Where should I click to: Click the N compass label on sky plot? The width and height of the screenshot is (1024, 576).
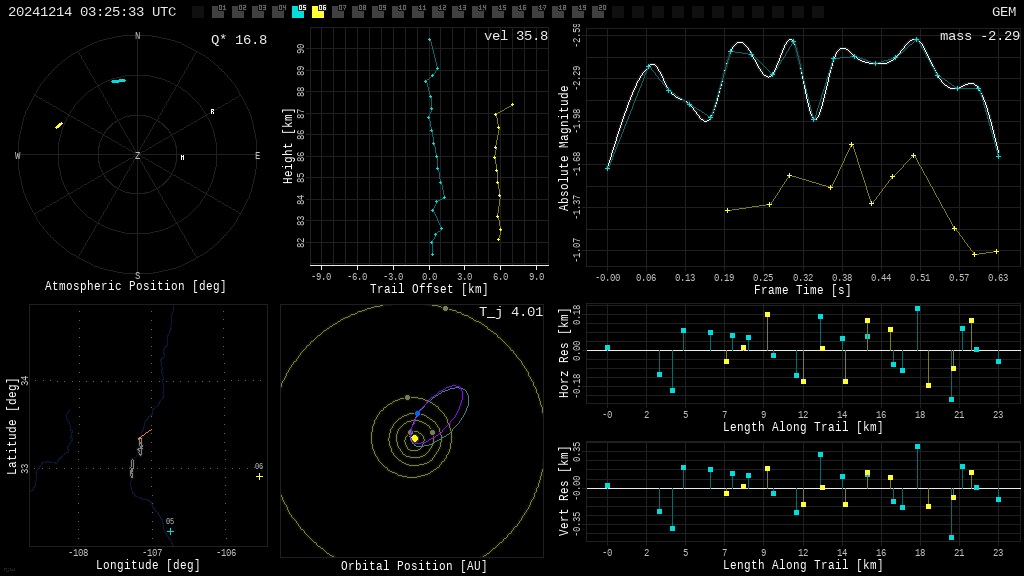[x=138, y=37]
